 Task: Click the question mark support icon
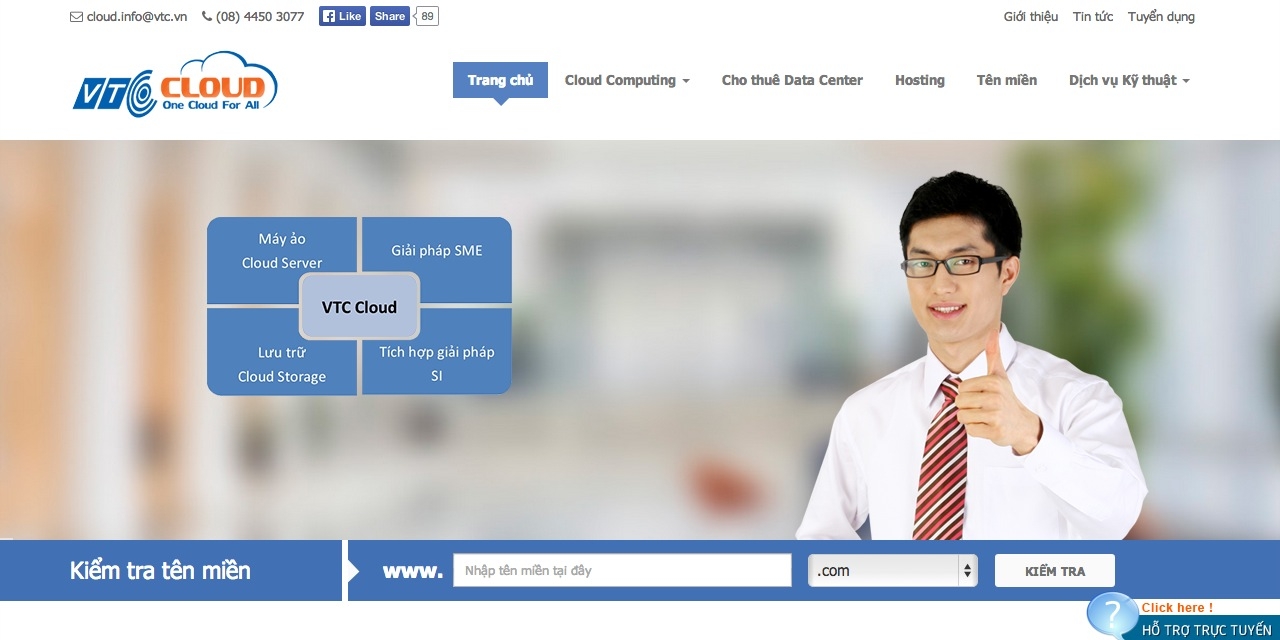coord(1112,615)
